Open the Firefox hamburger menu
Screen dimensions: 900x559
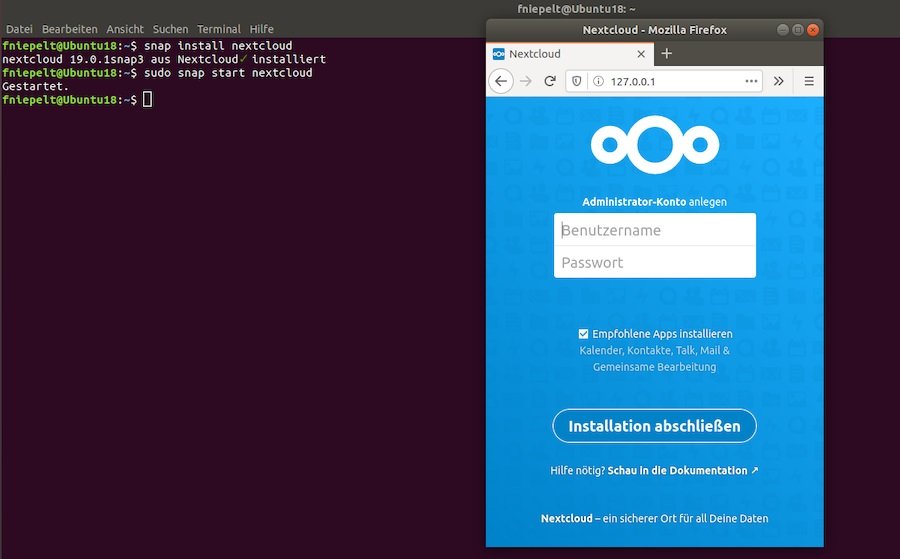coord(808,81)
